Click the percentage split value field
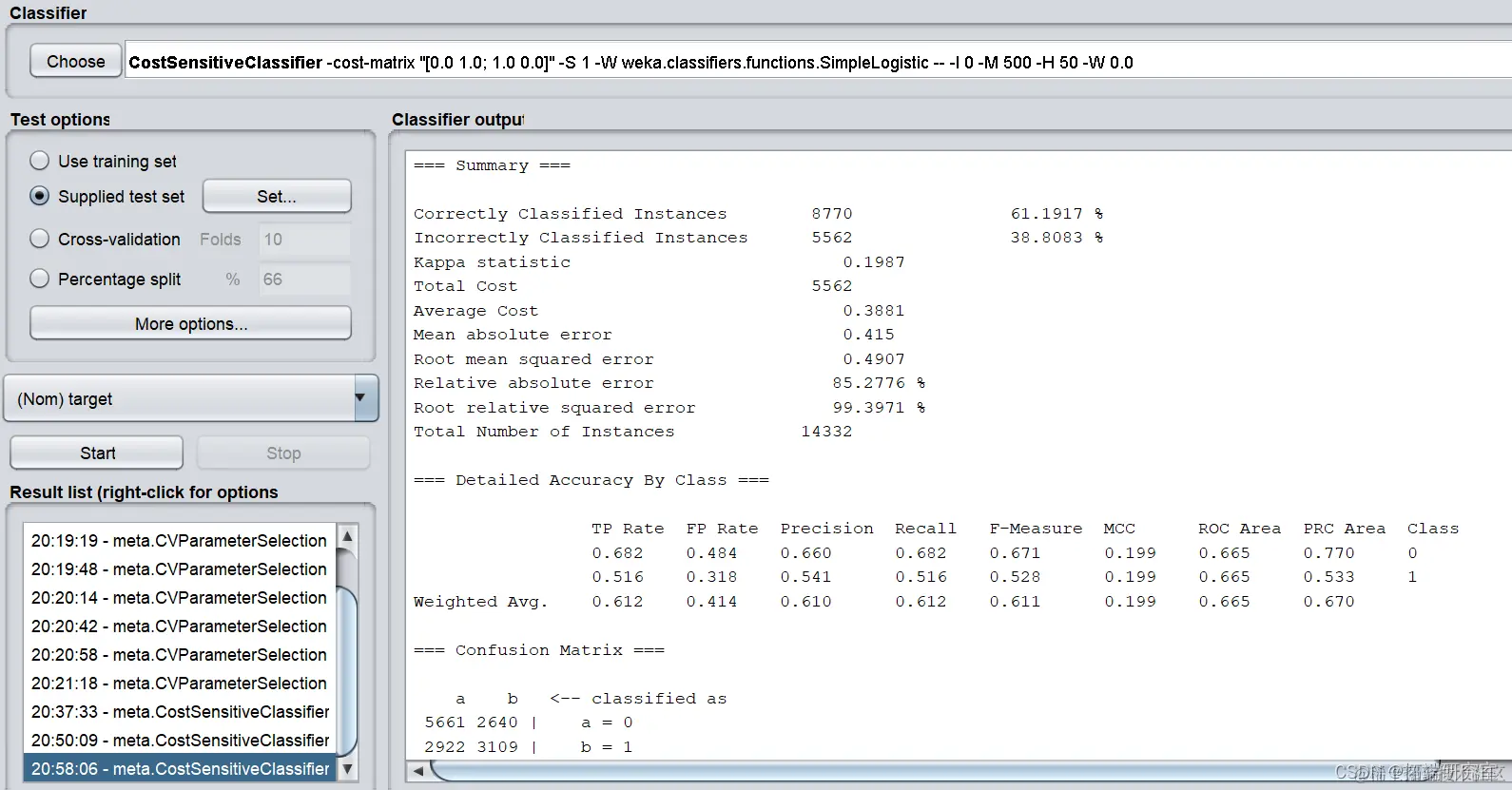Screen dimensions: 1512x790 [305, 279]
